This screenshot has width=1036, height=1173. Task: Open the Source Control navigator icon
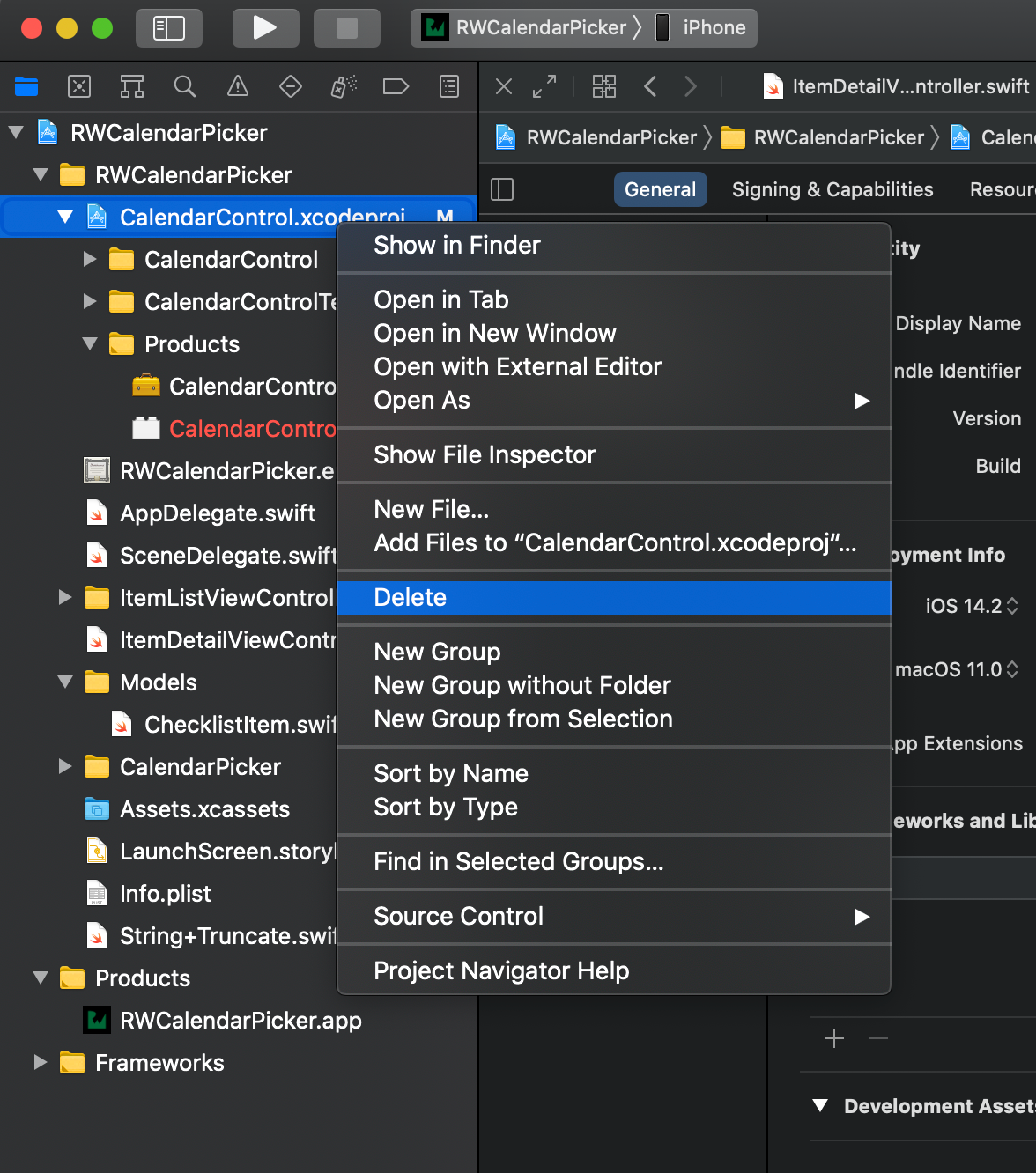tap(79, 86)
